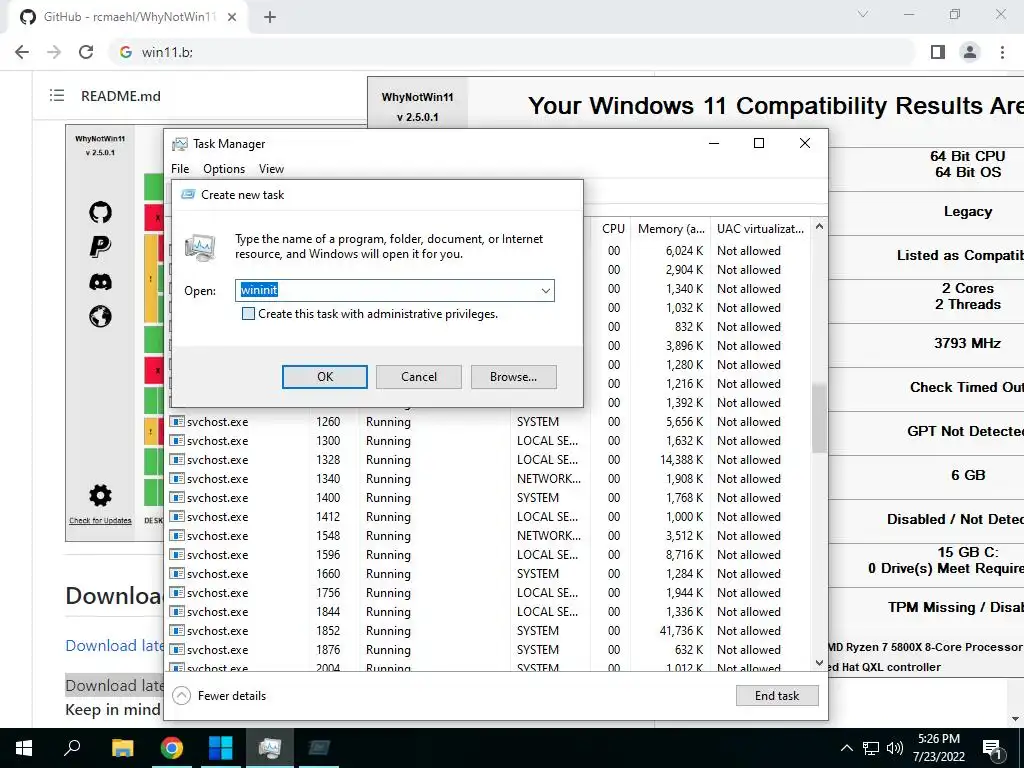Click the clock showing 5:26 PM
The height and width of the screenshot is (768, 1024).
[x=939, y=739]
